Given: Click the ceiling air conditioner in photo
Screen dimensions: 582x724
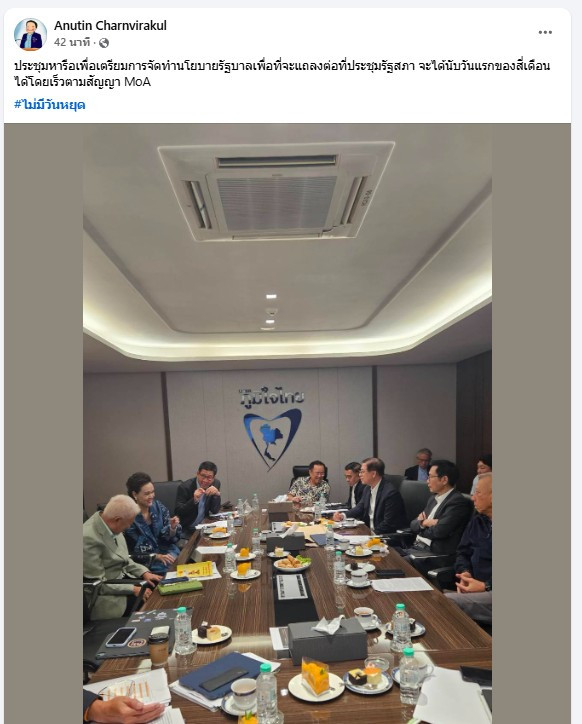Looking at the screenshot, I should pos(276,190).
